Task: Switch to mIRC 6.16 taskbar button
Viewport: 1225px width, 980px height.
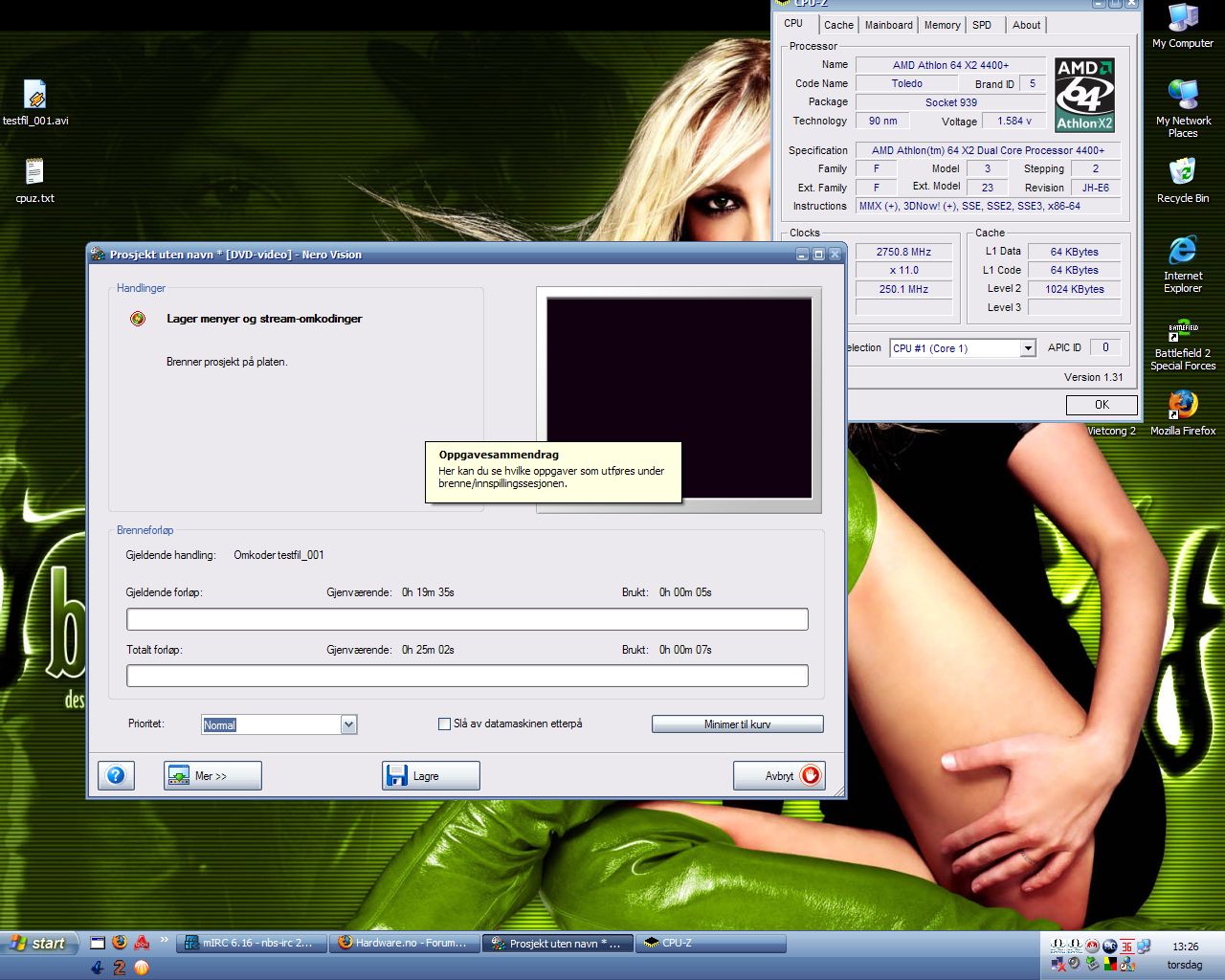Action: 254,943
